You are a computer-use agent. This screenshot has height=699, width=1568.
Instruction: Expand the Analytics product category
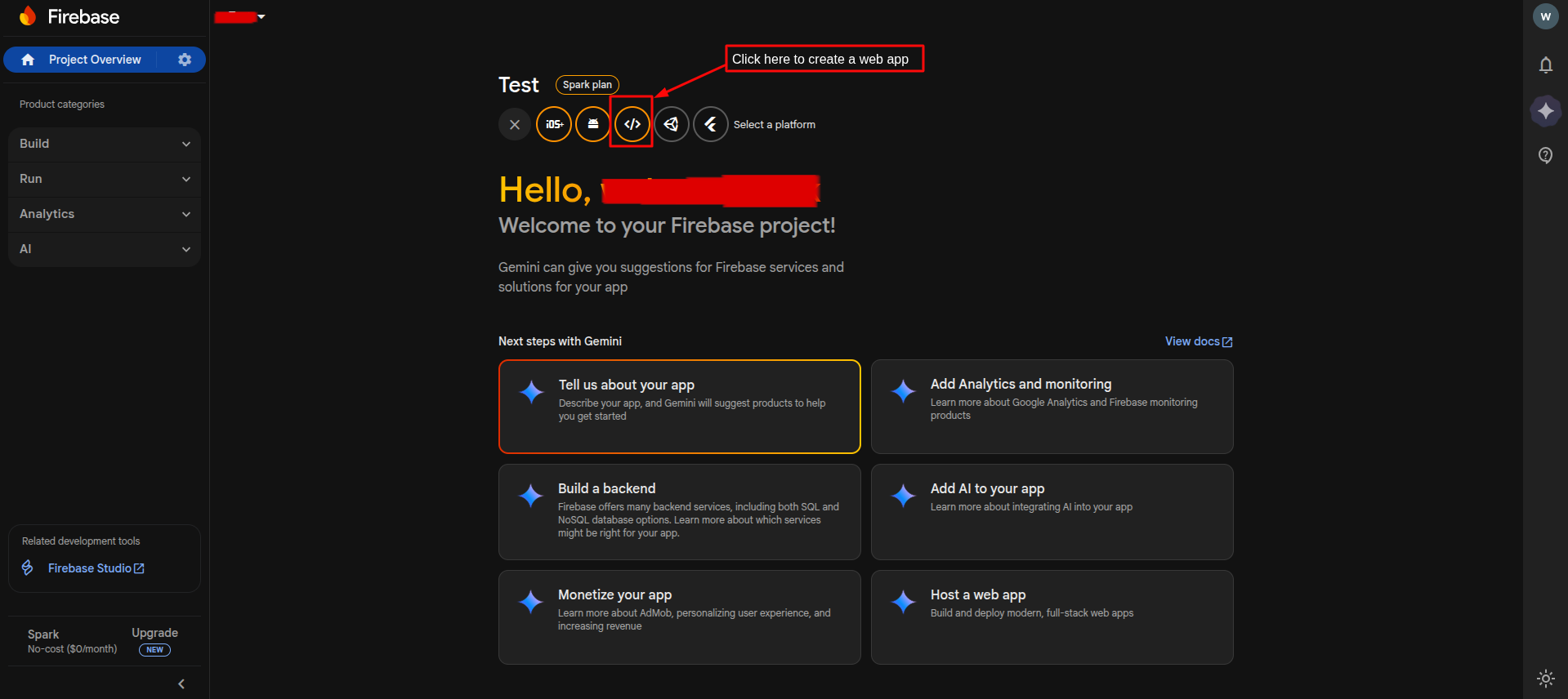105,214
